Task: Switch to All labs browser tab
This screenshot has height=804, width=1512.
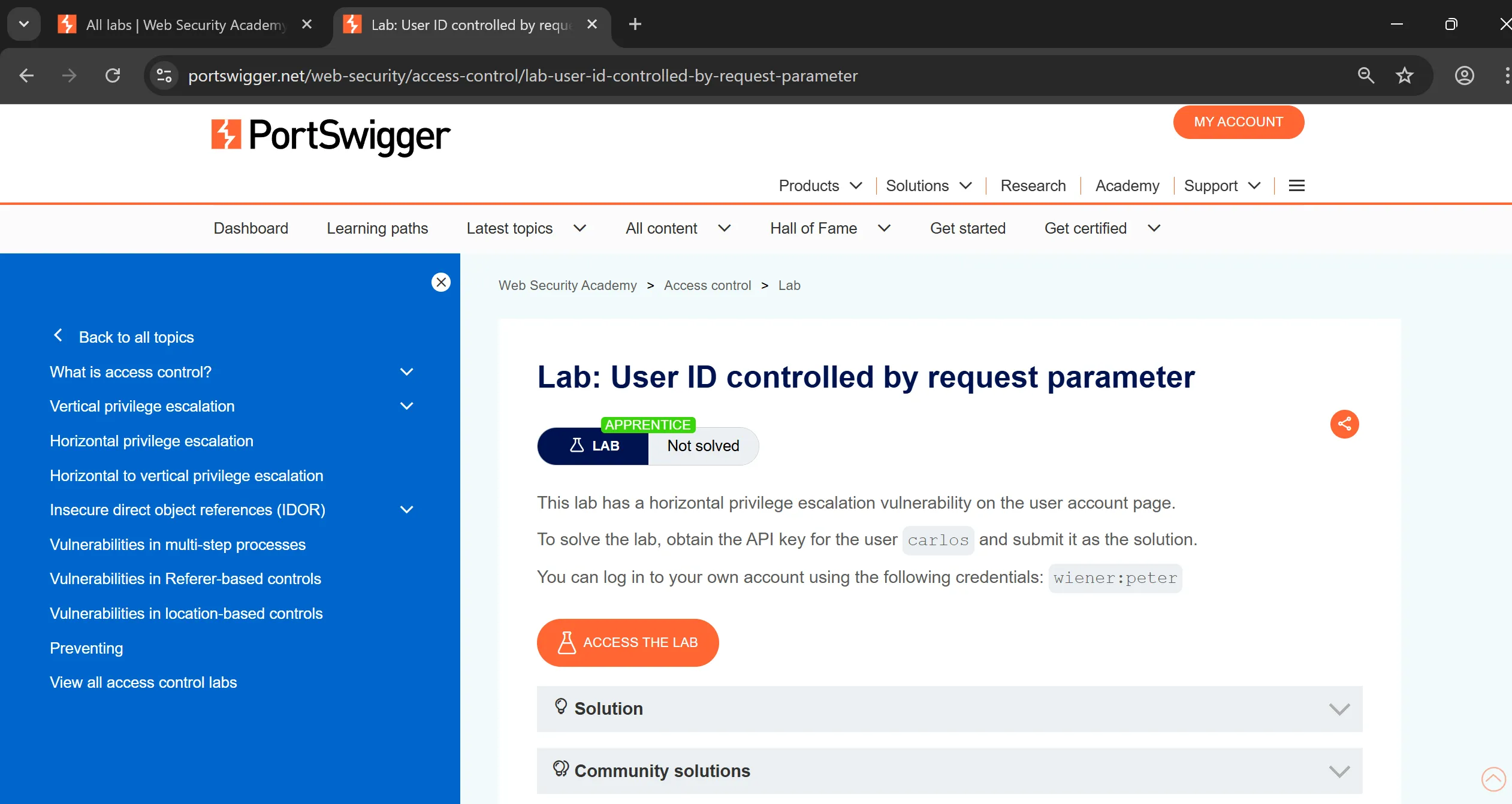Action: click(186, 25)
